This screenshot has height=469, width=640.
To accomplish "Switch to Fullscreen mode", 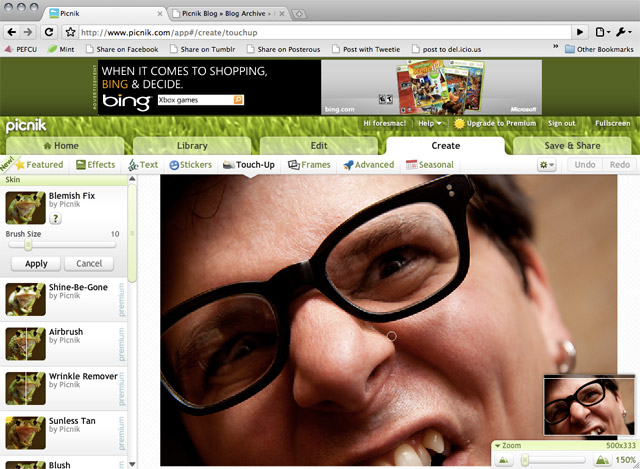I will (612, 123).
